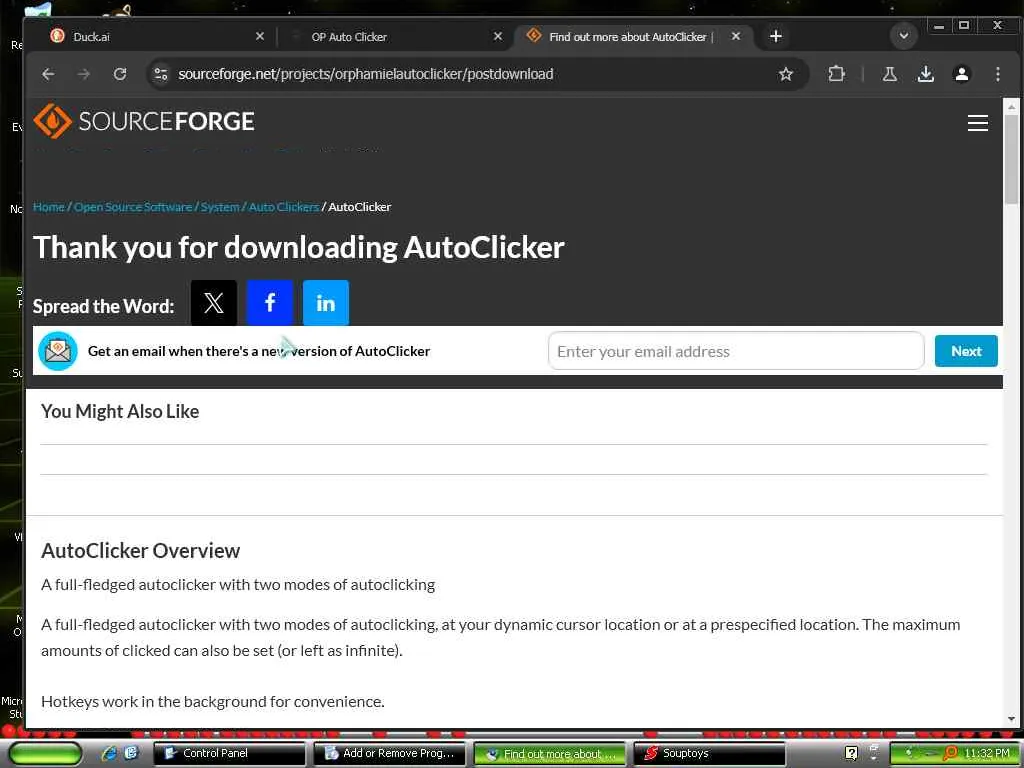The width and height of the screenshot is (1024, 768).
Task: Go back using the browser back arrow
Action: [x=48, y=74]
